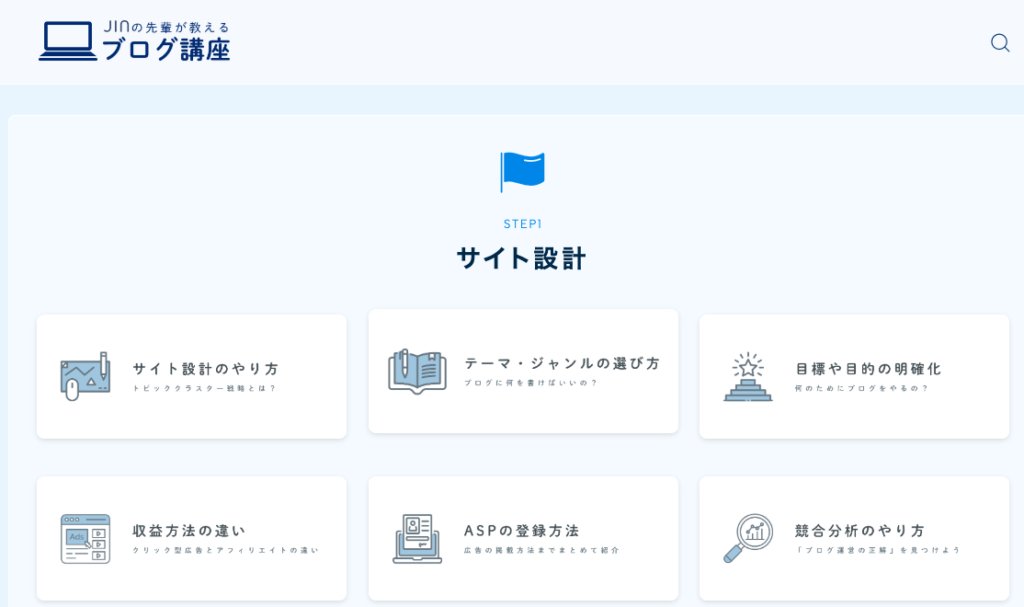Go to 目標や目的の明確化 page

click(868, 368)
